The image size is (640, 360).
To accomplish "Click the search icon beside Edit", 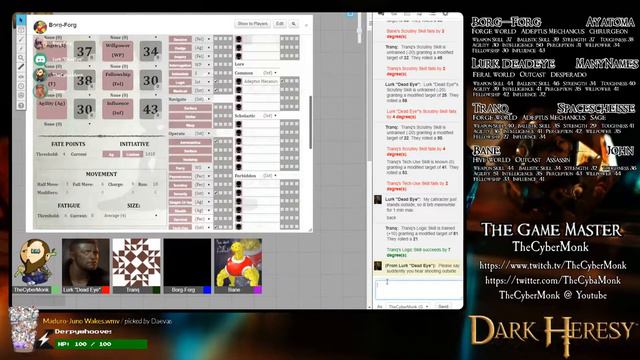I will coord(293,24).
